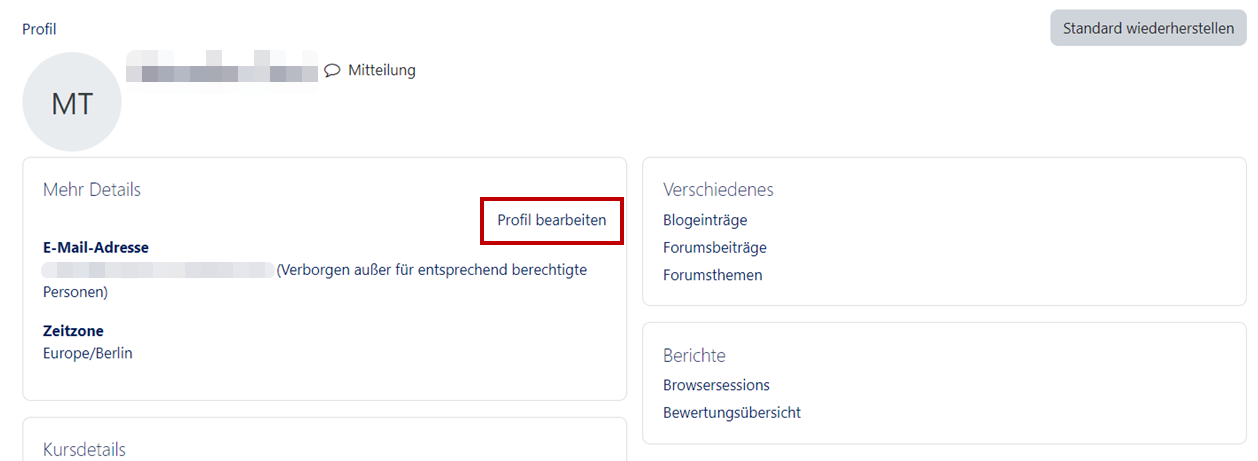Screen dimensions: 1258x461
Task: Click the MT user avatar circle
Action: click(x=72, y=103)
